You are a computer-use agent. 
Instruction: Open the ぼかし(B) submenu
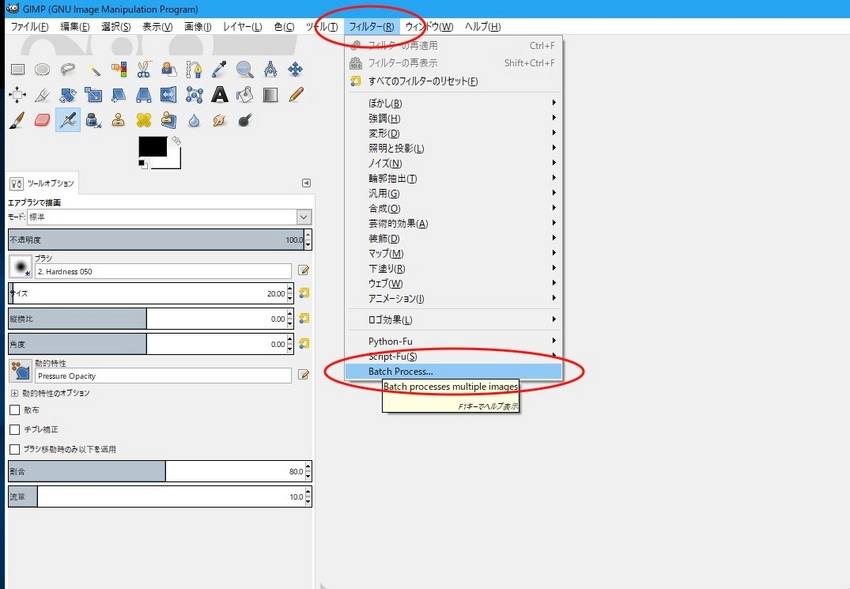click(x=454, y=103)
